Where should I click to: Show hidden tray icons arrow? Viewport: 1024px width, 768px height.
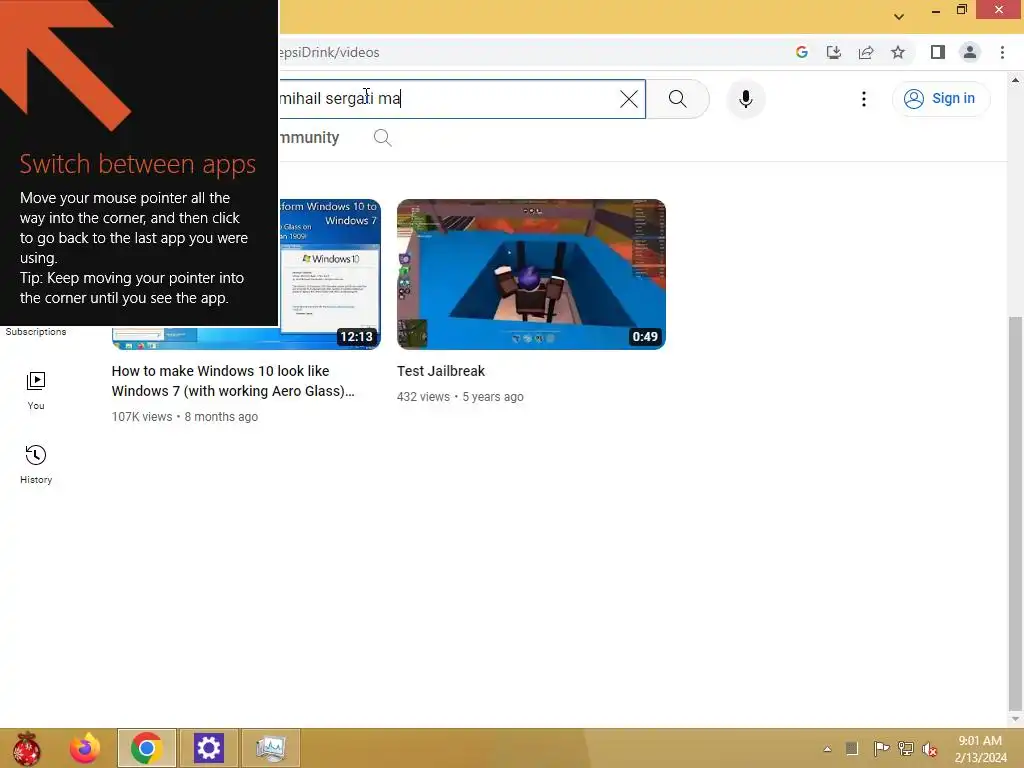827,749
